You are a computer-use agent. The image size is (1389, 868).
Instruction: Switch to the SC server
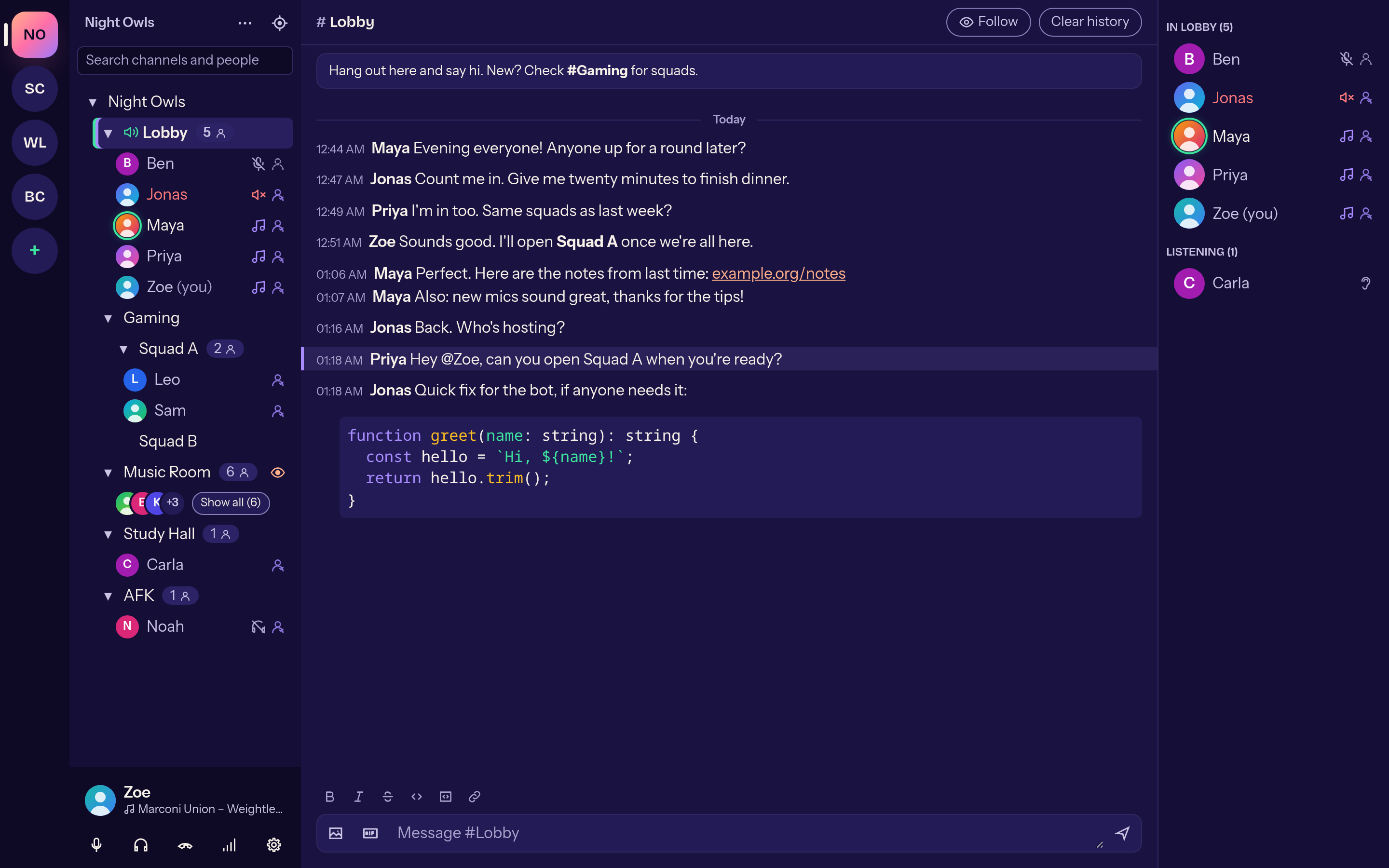tap(34, 89)
